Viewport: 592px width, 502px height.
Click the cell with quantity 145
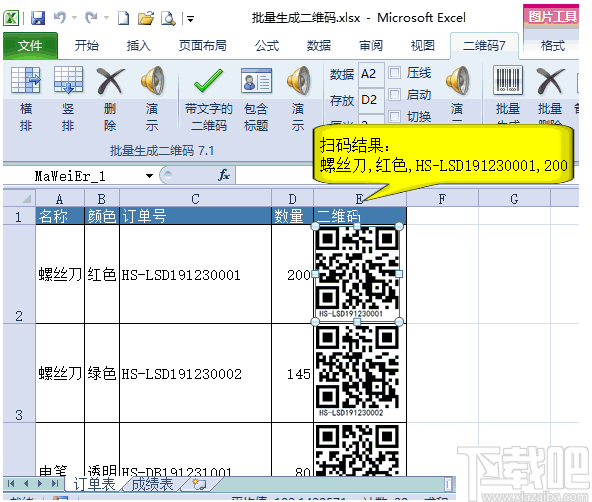click(293, 373)
